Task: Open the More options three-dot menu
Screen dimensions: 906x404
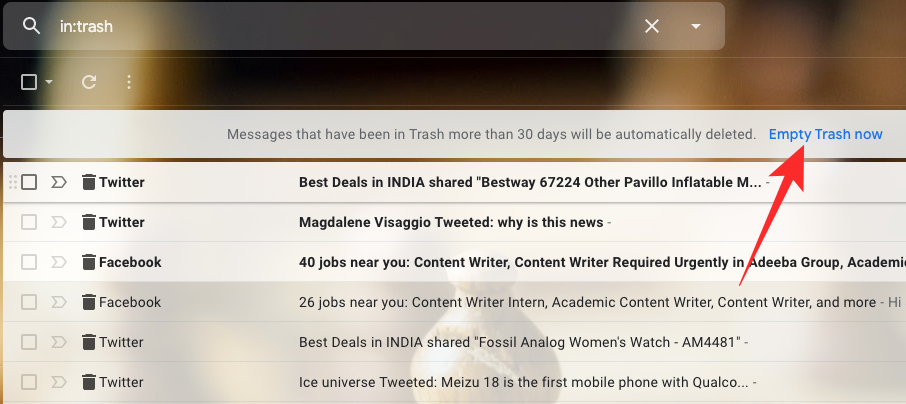Action: (x=129, y=82)
